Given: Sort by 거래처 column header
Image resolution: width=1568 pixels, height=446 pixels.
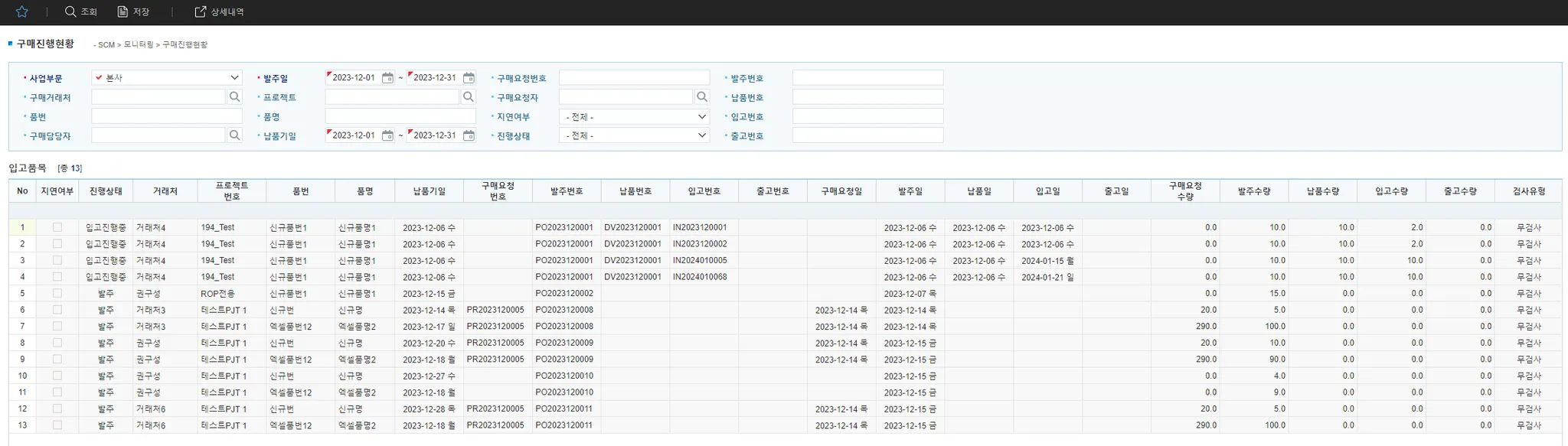Looking at the screenshot, I should point(165,191).
